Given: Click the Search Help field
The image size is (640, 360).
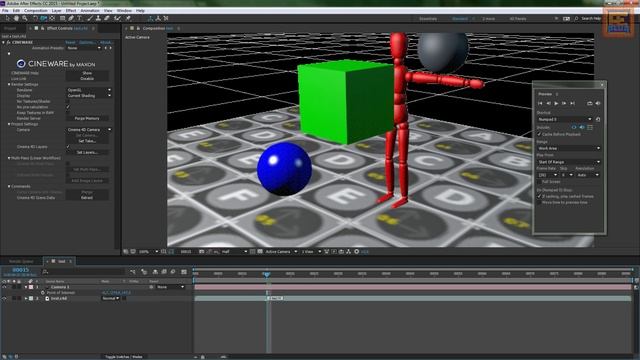Looking at the screenshot, I should coord(591,19).
